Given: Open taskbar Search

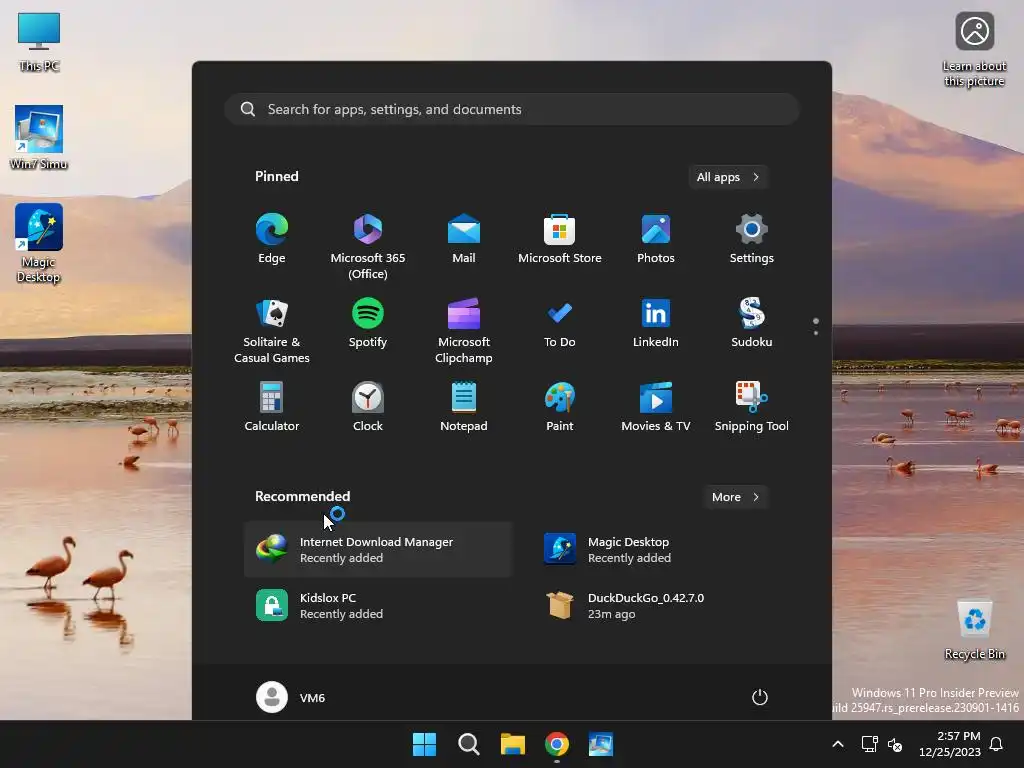Looking at the screenshot, I should click(x=468, y=744).
